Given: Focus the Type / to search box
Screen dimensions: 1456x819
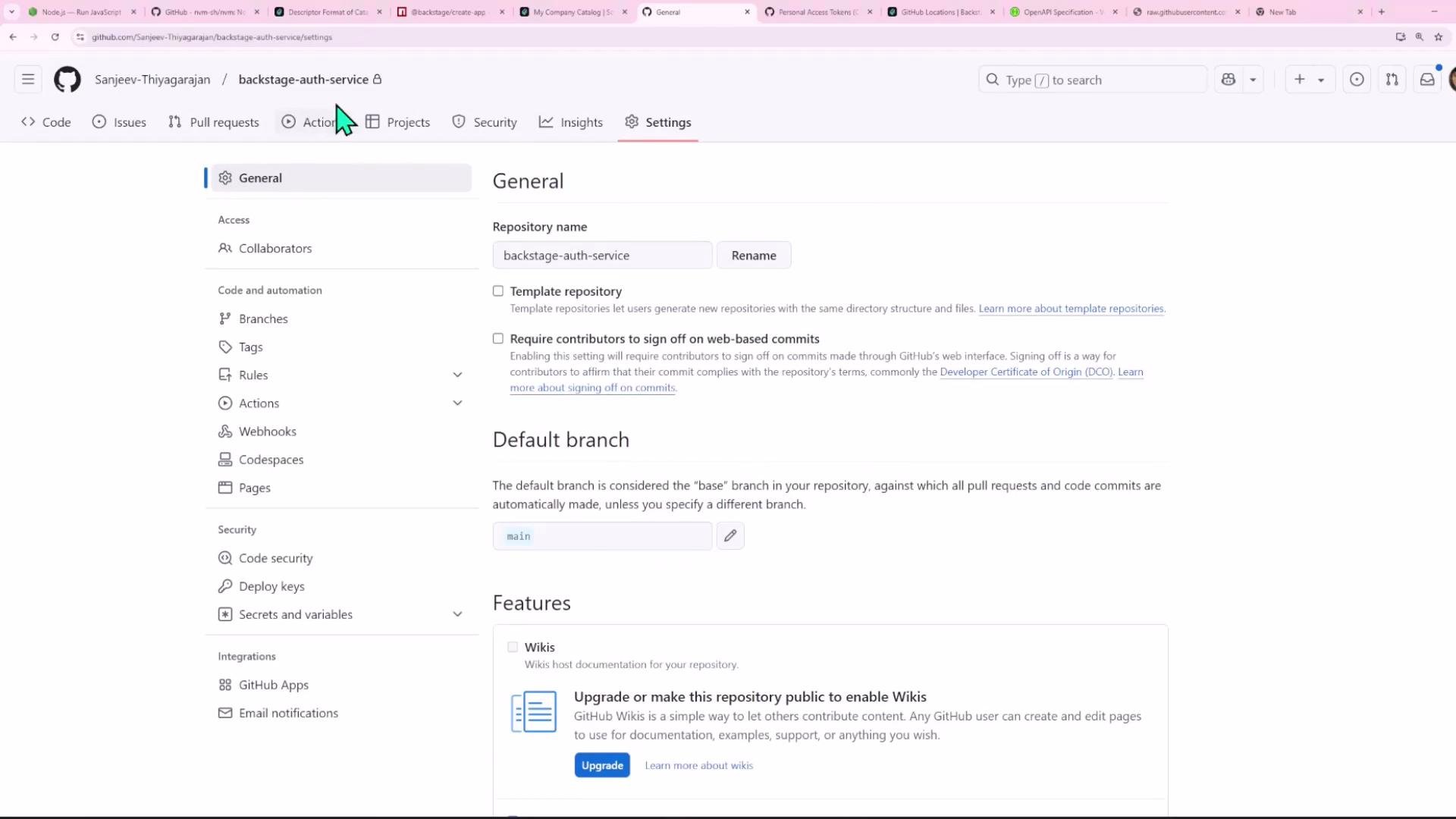Looking at the screenshot, I should tap(1092, 80).
